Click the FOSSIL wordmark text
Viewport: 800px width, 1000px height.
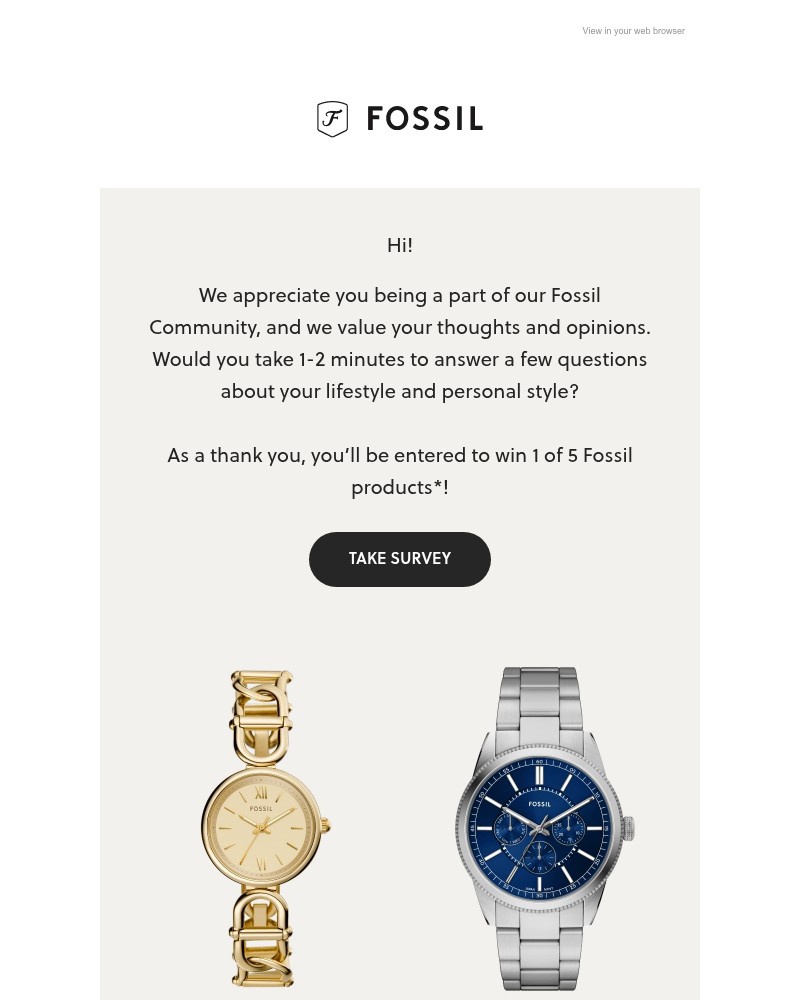point(424,120)
